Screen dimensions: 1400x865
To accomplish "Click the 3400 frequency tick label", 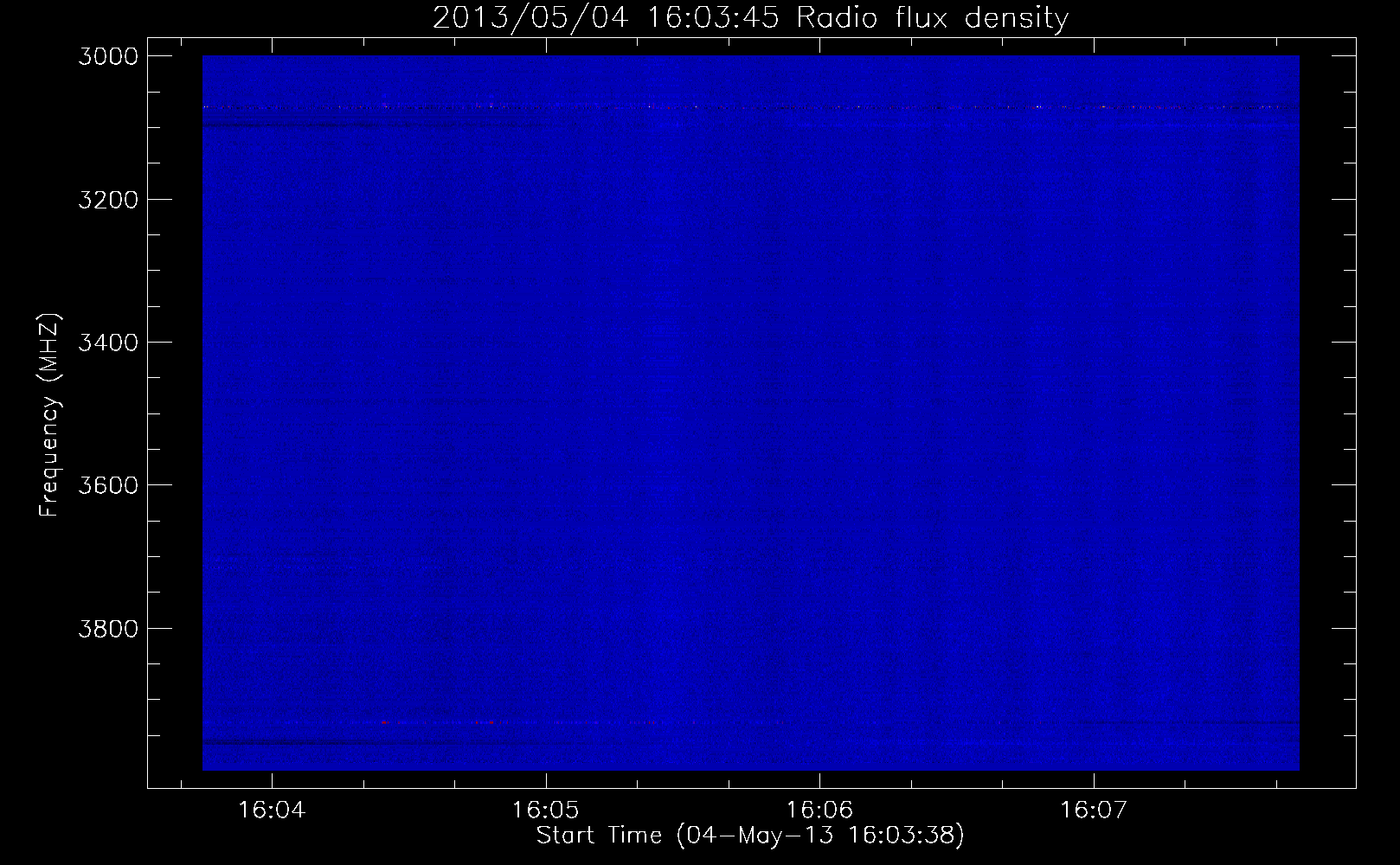I will point(108,343).
